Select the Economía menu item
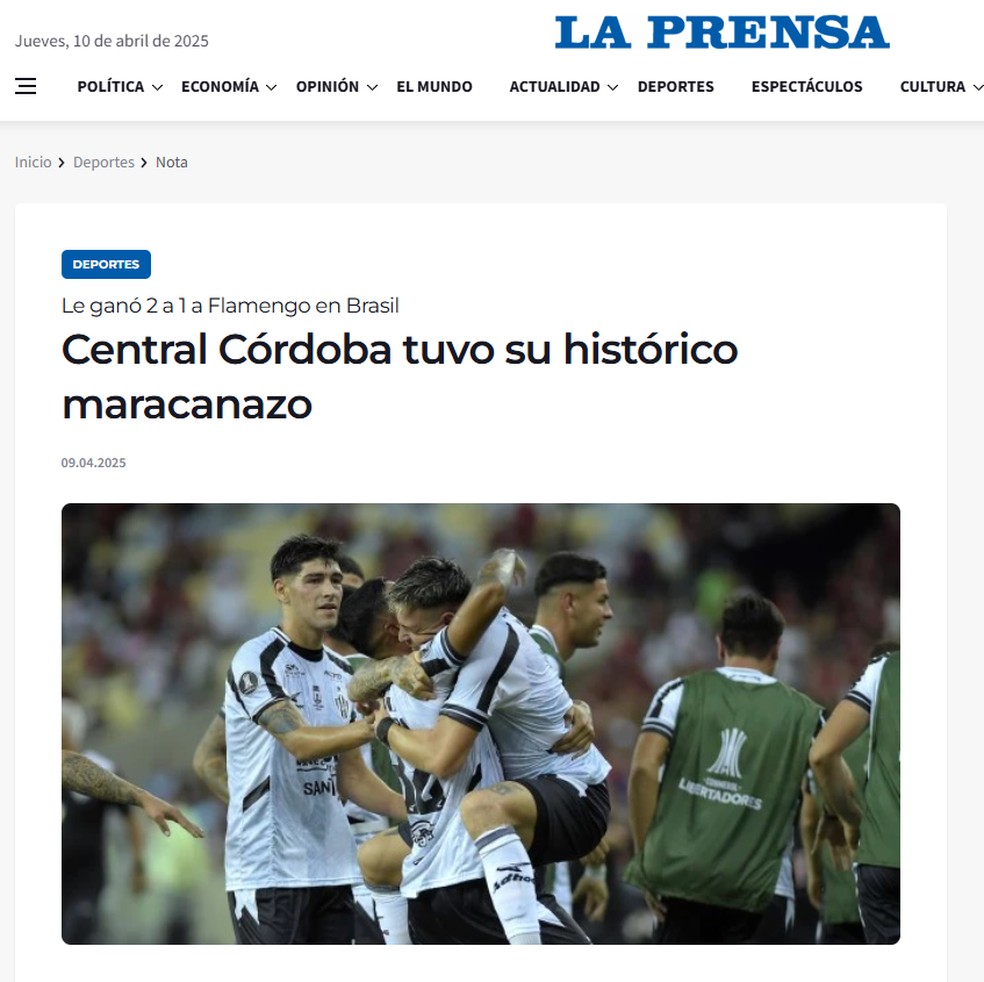Screen dimensions: 984x982 coord(220,87)
